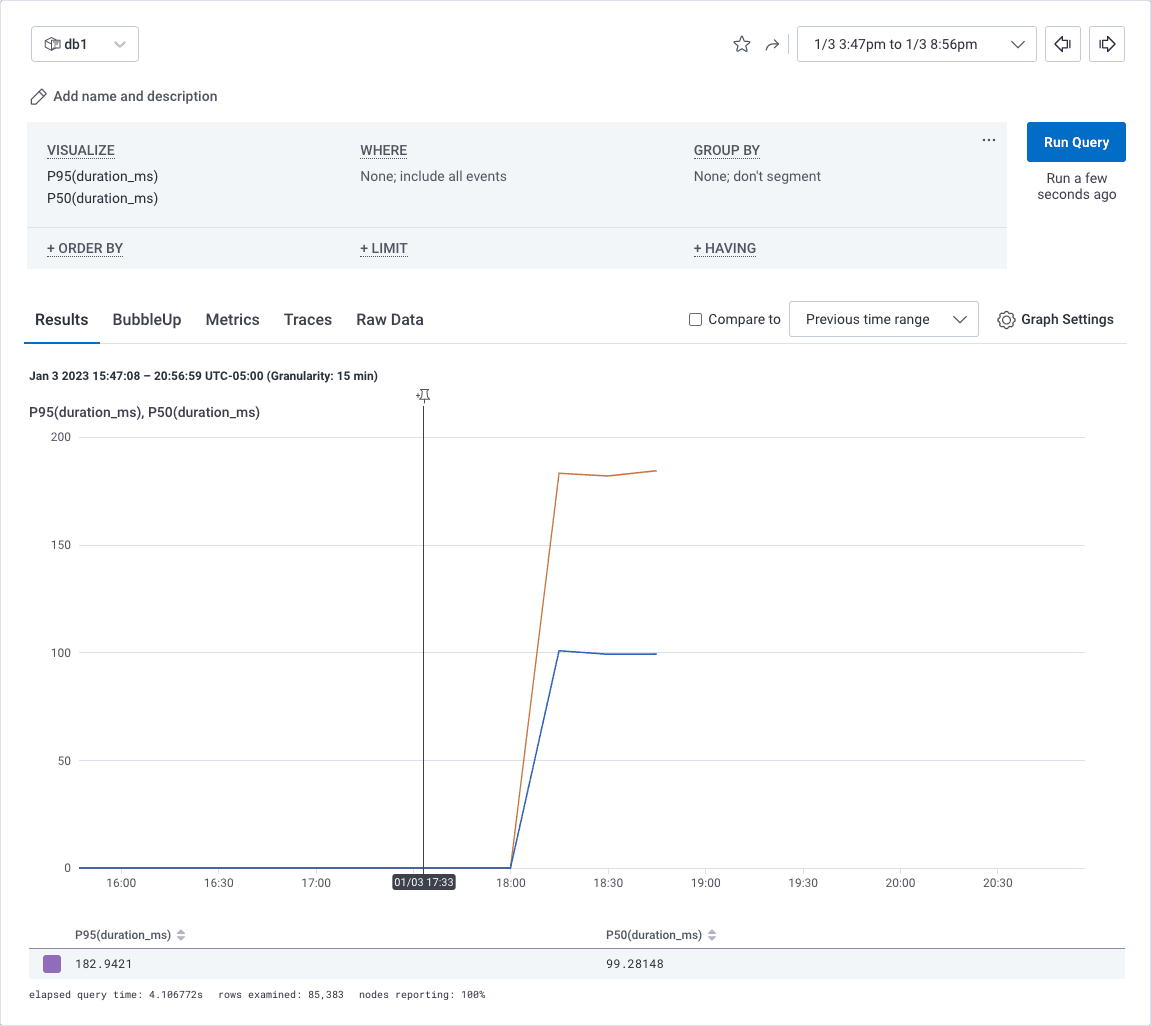The width and height of the screenshot is (1151, 1026).
Task: Open the Previous time range dropdown
Action: pyautogui.click(x=883, y=320)
